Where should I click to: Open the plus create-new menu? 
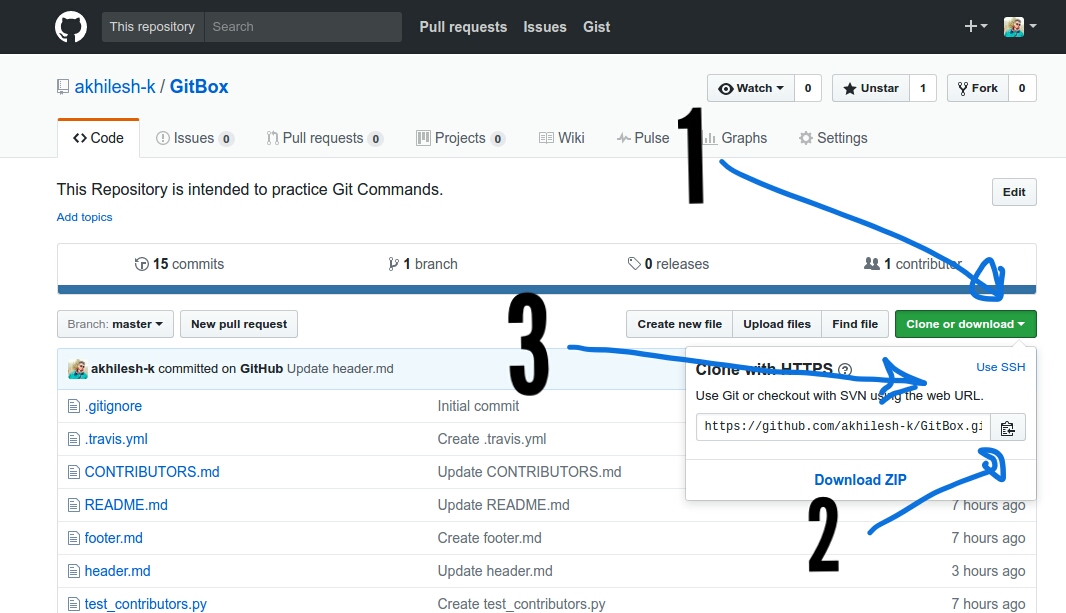coord(976,27)
